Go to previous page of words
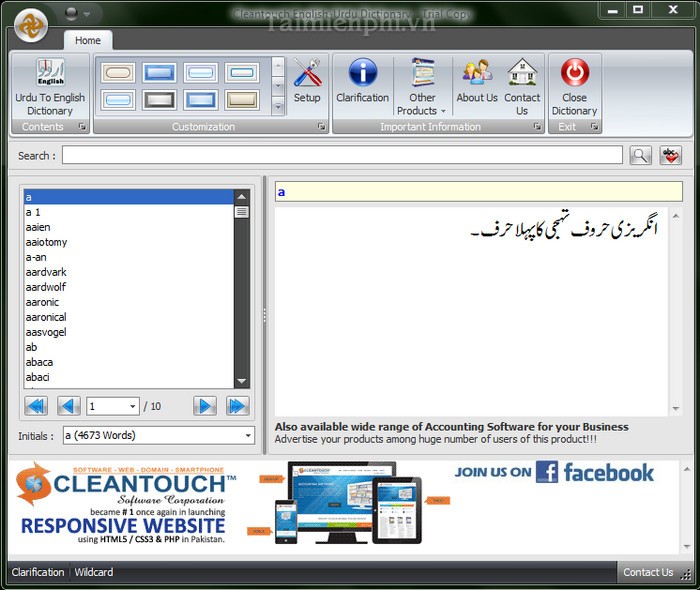 click(69, 406)
